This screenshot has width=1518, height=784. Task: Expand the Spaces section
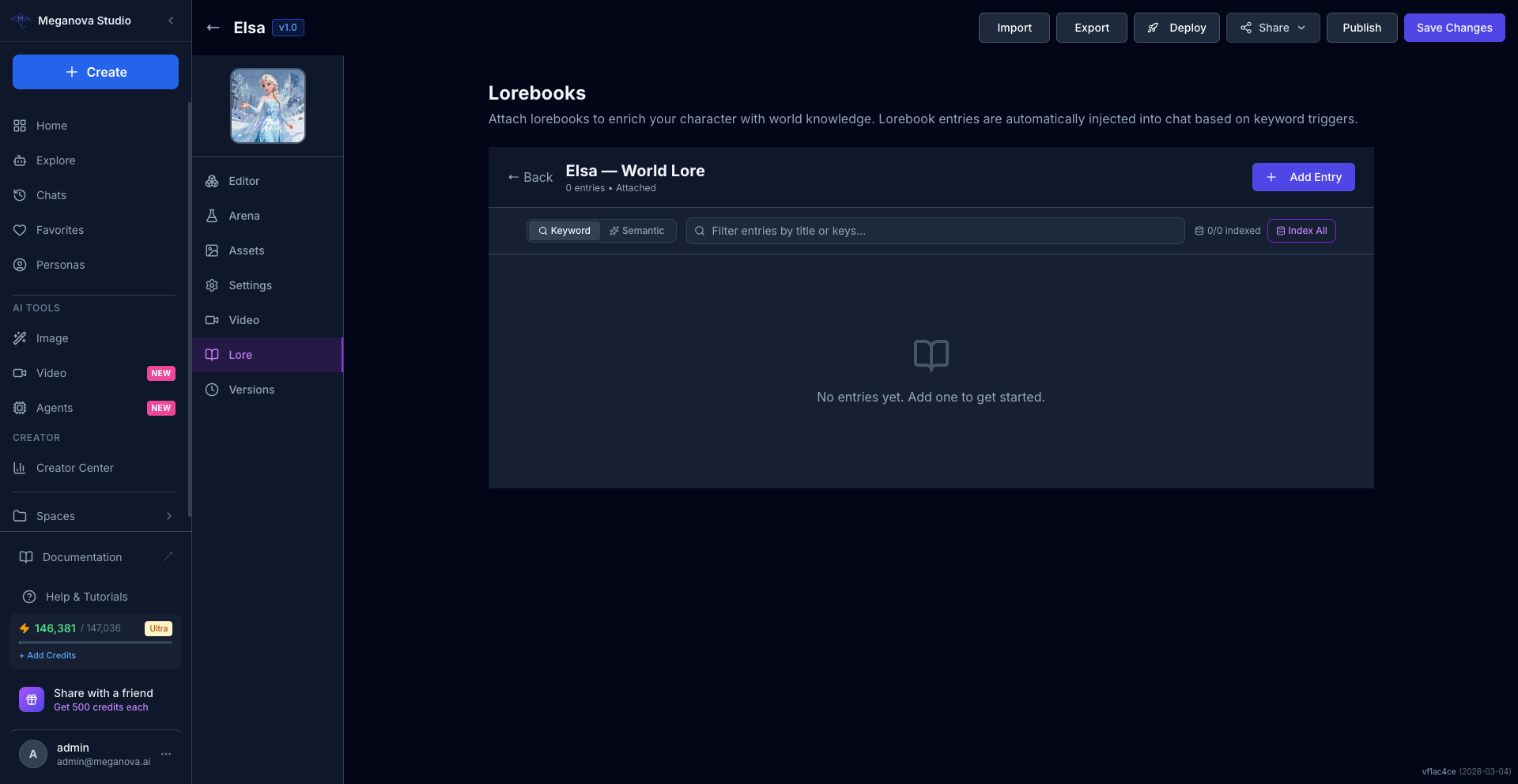[169, 516]
